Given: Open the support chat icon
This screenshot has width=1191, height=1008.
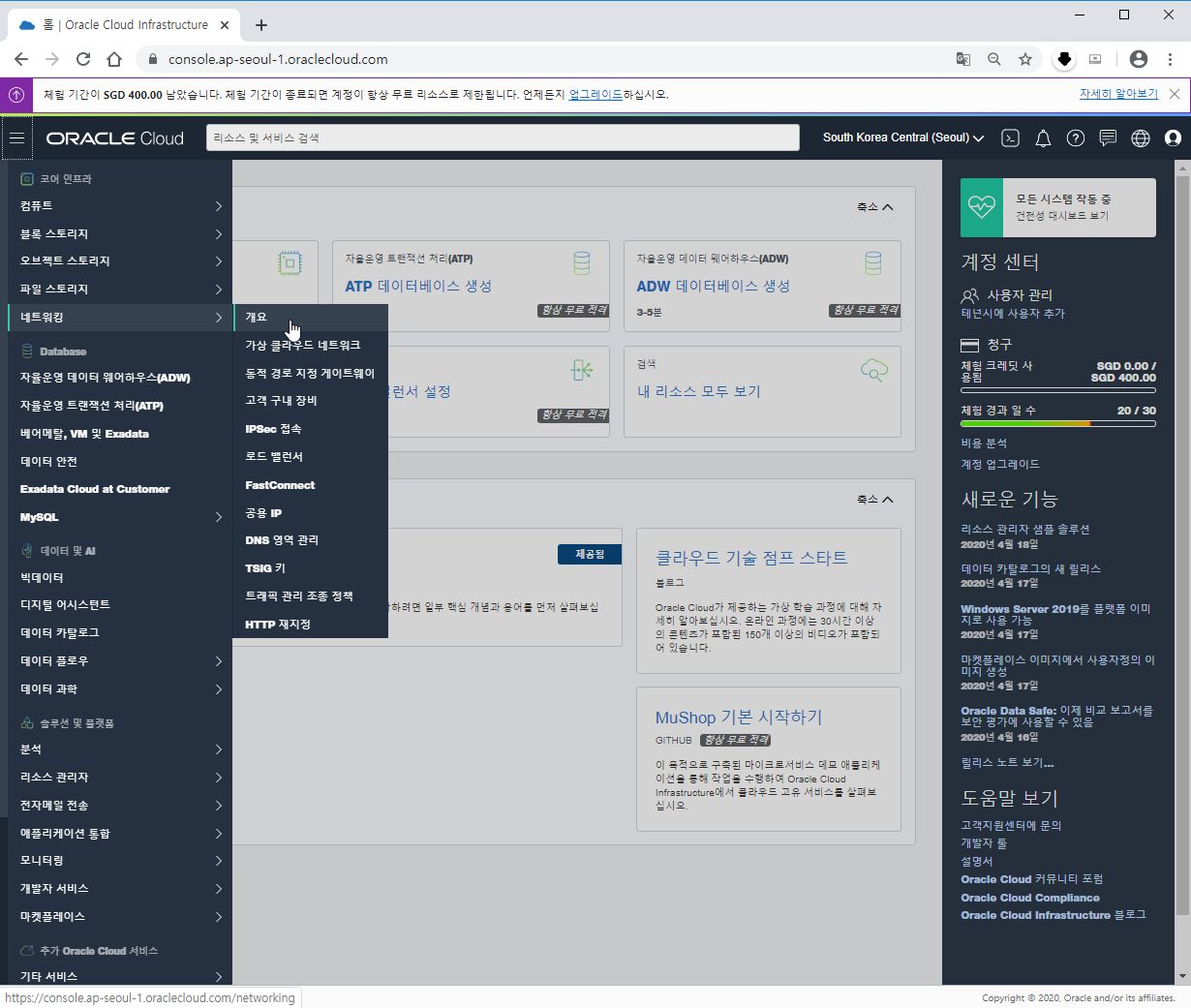Looking at the screenshot, I should pyautogui.click(x=1108, y=138).
